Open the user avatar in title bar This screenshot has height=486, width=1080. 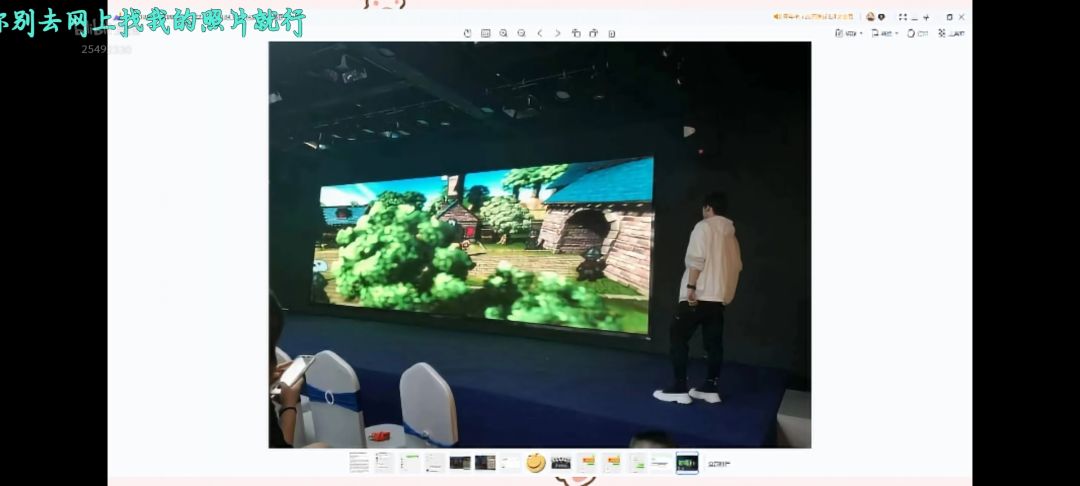pos(871,17)
